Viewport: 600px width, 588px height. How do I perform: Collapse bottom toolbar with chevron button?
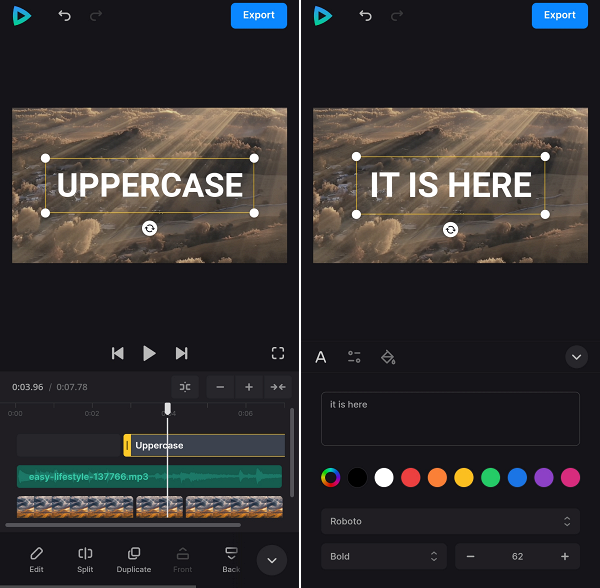272,560
